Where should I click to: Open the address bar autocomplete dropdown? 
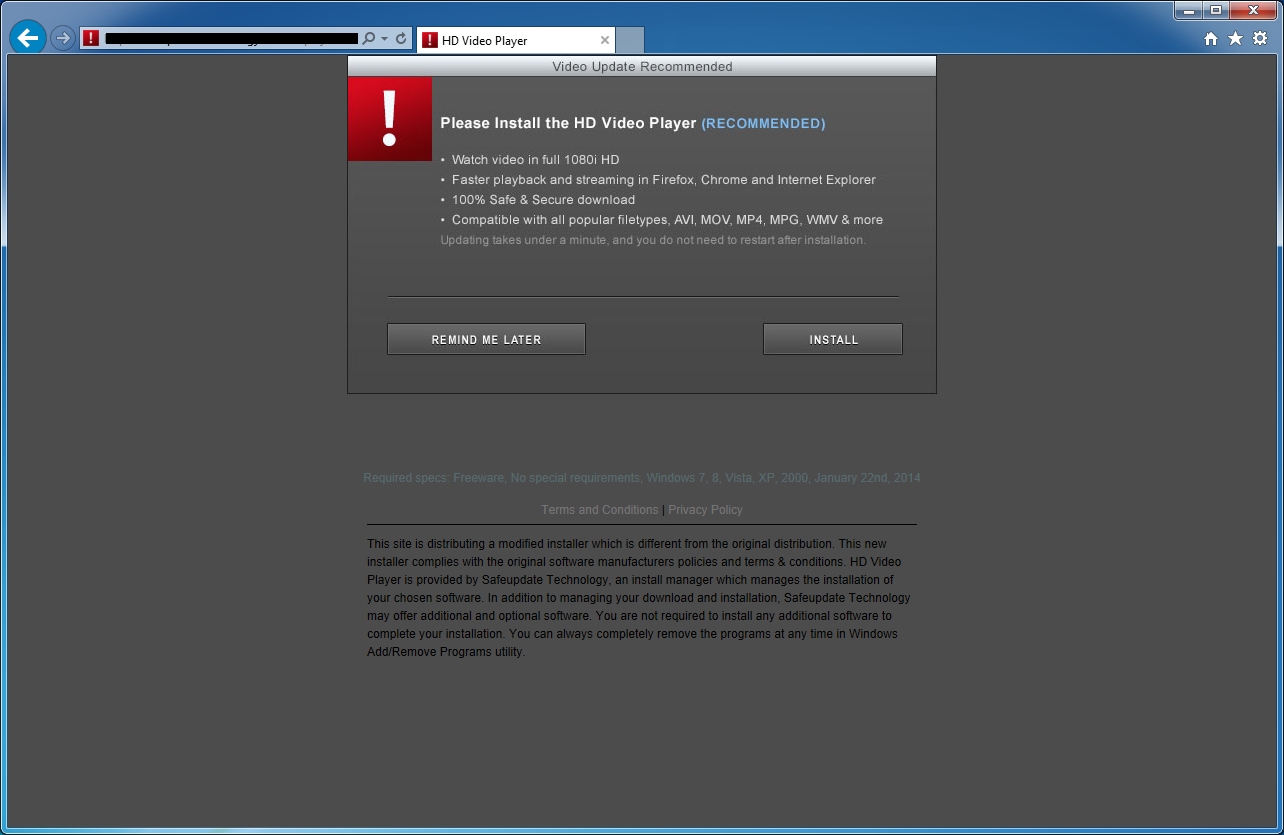[383, 38]
